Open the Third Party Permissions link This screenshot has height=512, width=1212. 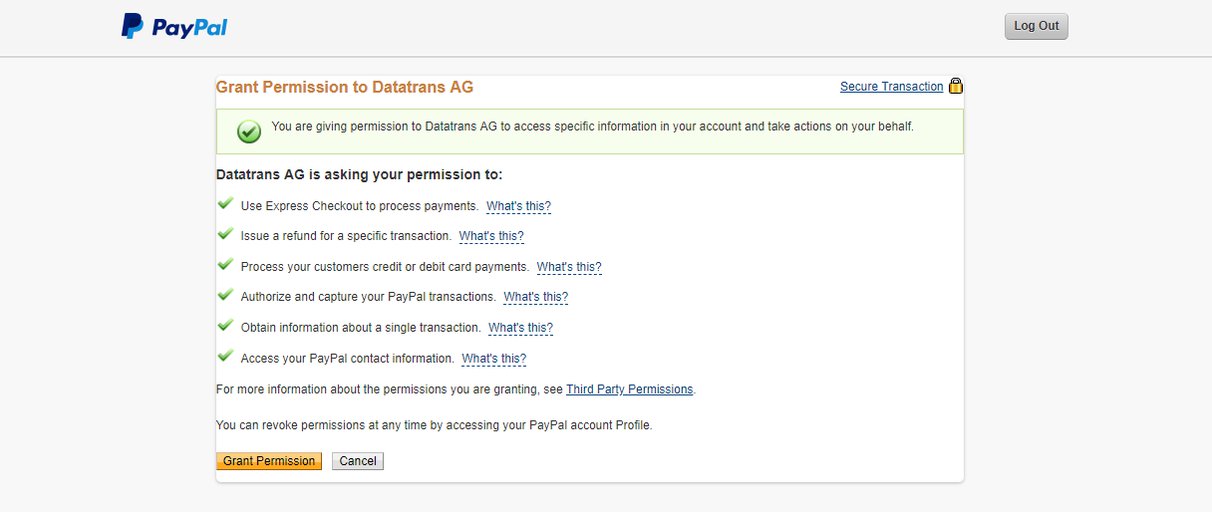[x=630, y=390]
